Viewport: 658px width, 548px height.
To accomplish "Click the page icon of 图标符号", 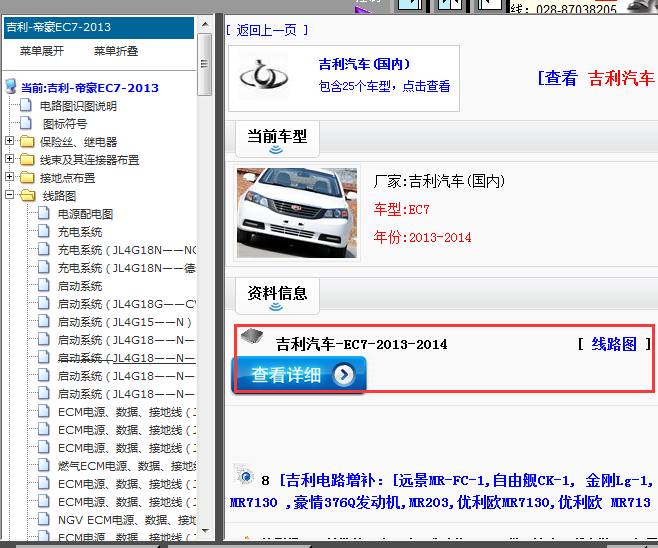I will coord(26,123).
